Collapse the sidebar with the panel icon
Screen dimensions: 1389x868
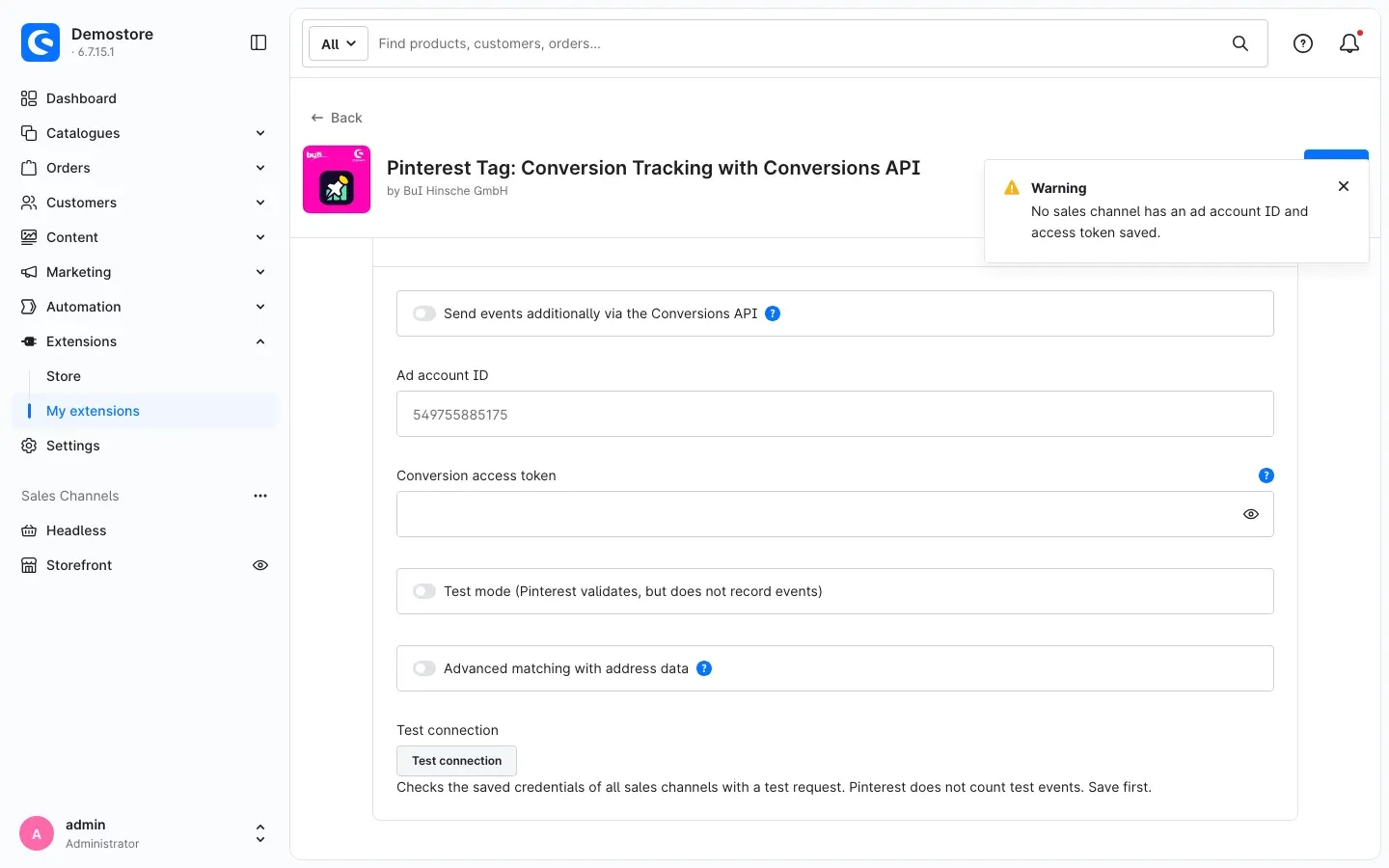click(259, 42)
